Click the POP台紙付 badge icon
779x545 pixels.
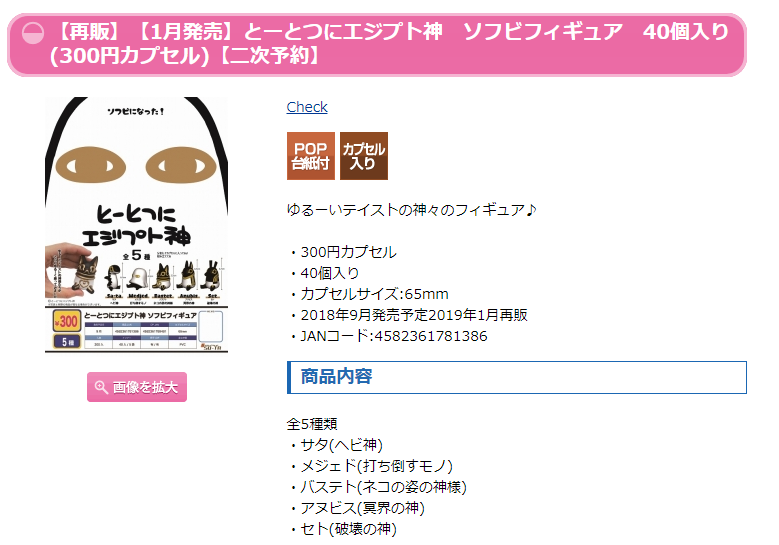[311, 156]
